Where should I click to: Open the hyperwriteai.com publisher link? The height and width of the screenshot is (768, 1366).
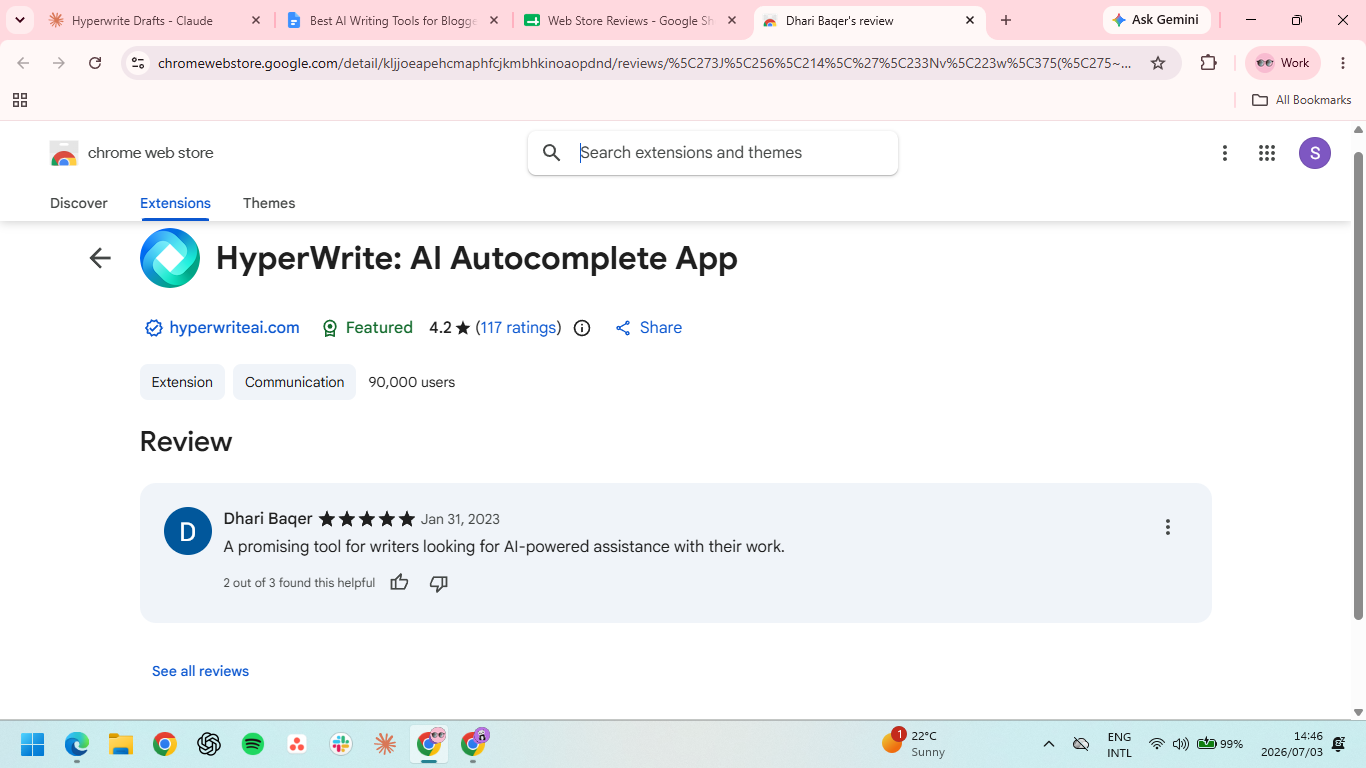(234, 328)
